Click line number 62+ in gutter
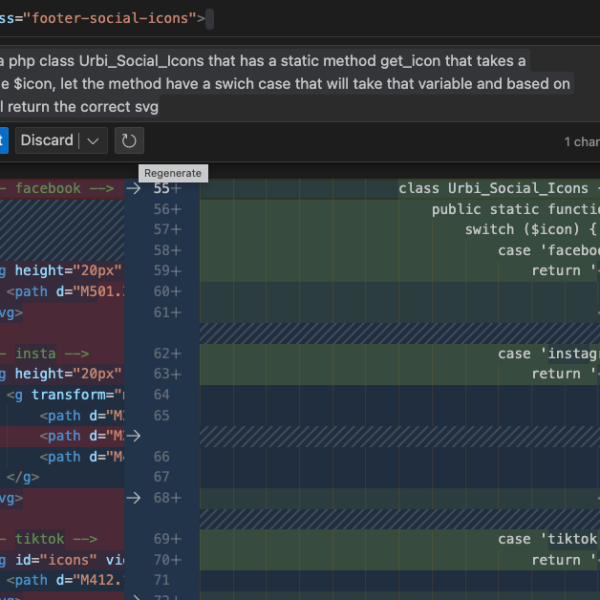600x600 pixels. tap(167, 353)
